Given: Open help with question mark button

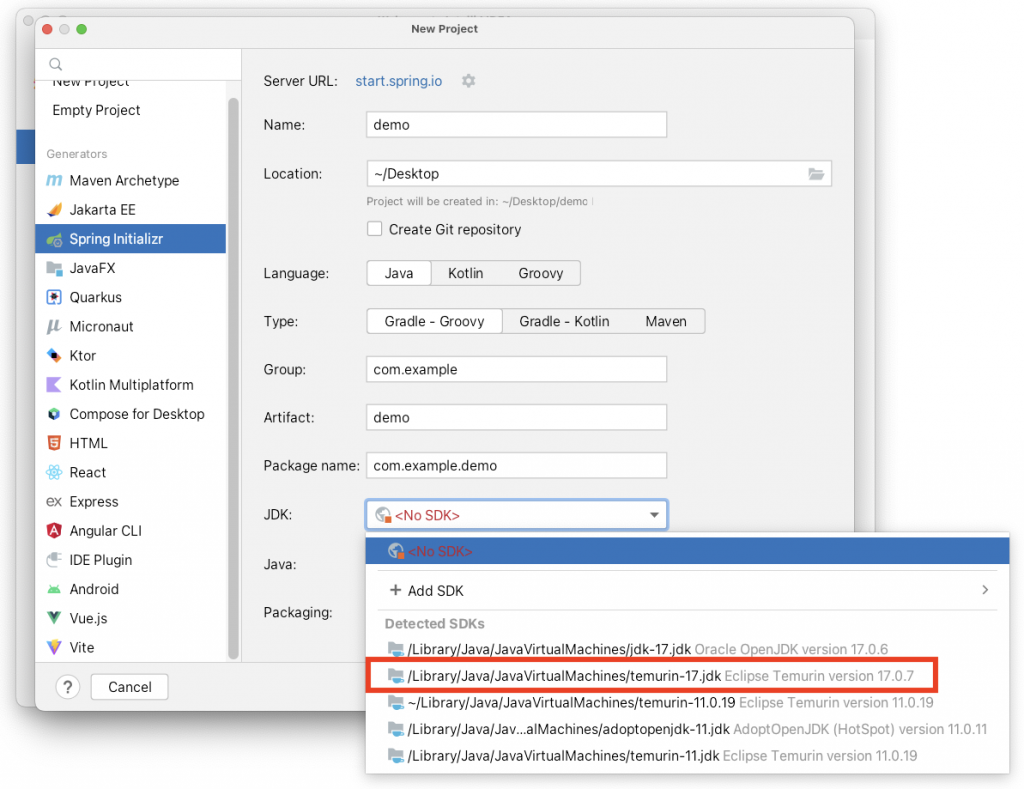Looking at the screenshot, I should [x=68, y=687].
